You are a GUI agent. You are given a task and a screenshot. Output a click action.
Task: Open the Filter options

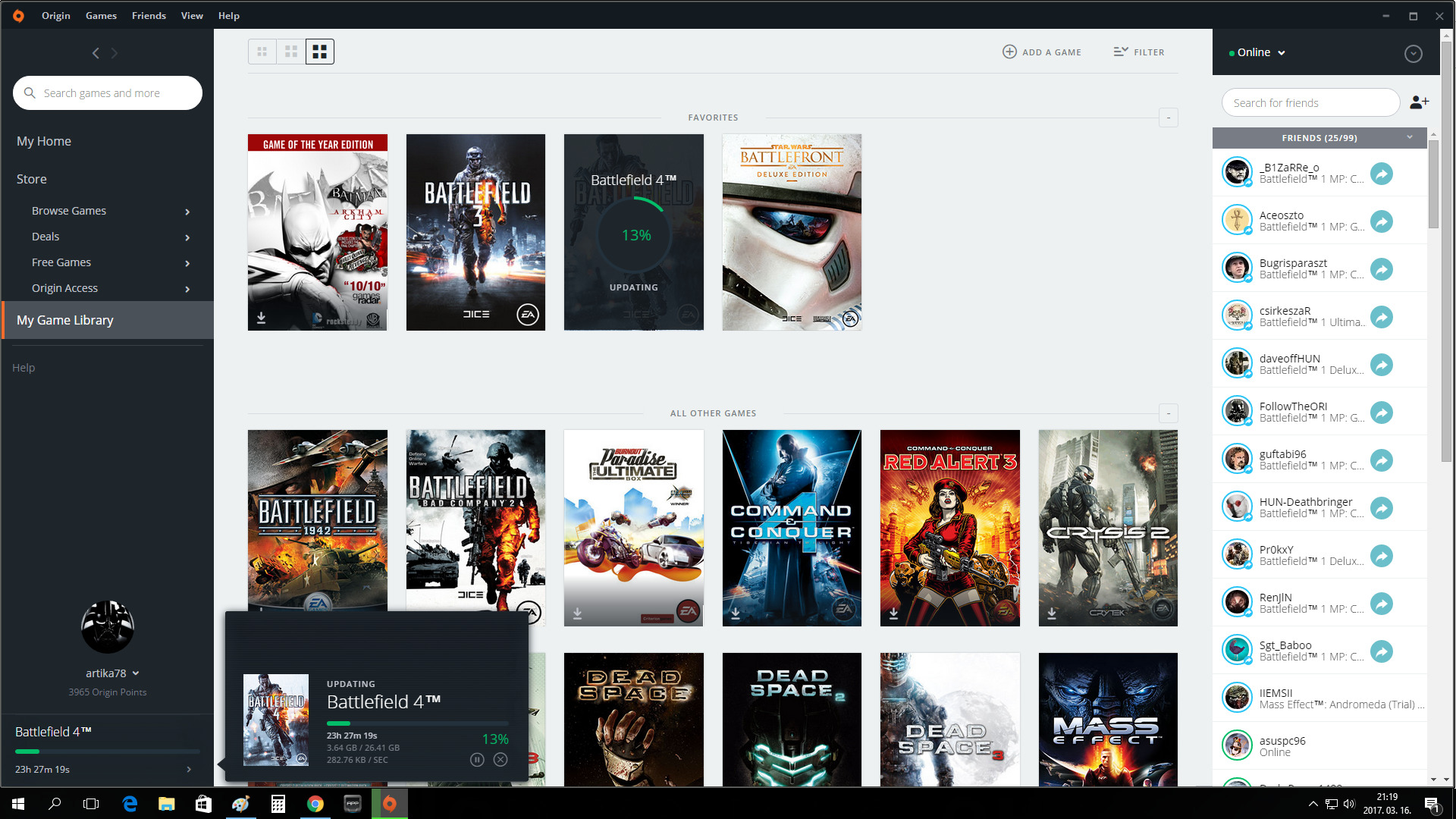coord(1139,52)
